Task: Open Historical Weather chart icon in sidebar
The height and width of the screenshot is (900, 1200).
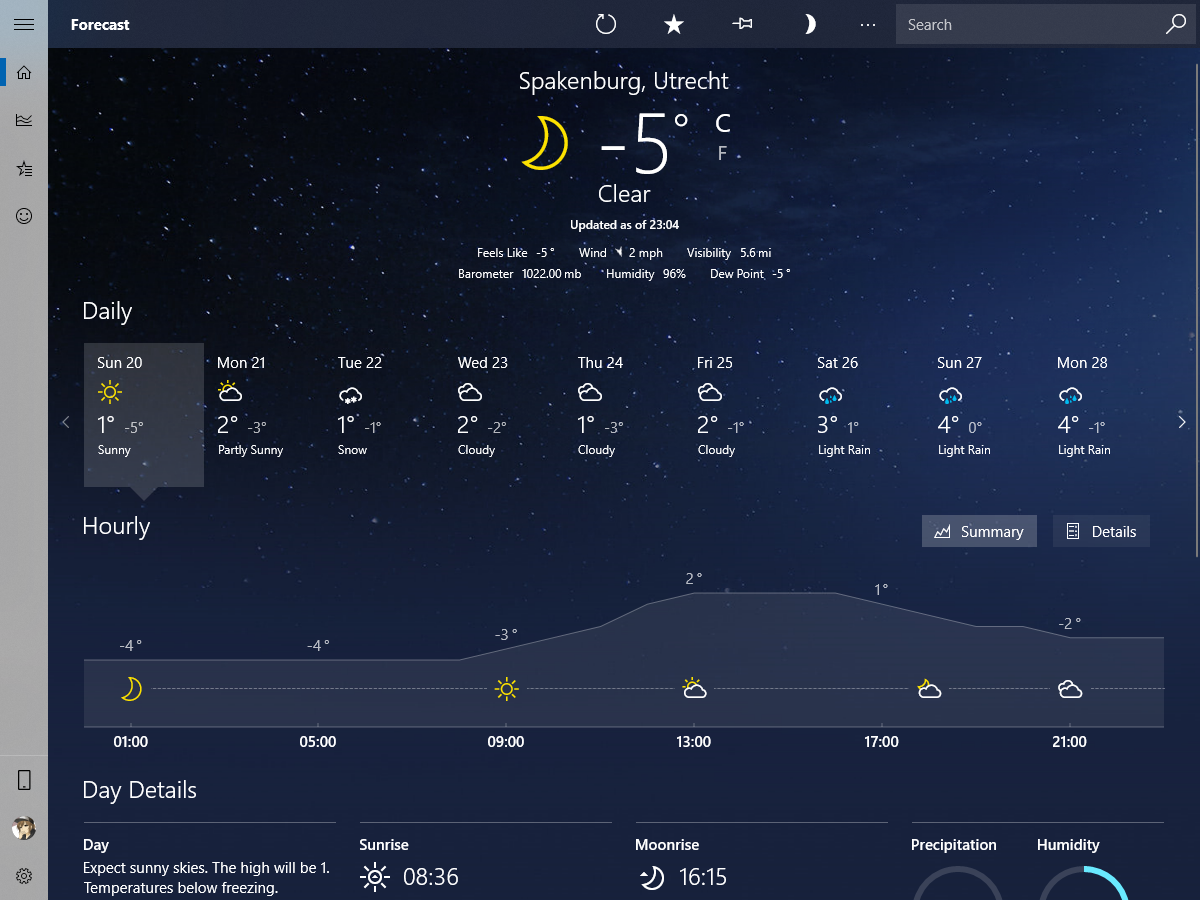Action: point(24,120)
